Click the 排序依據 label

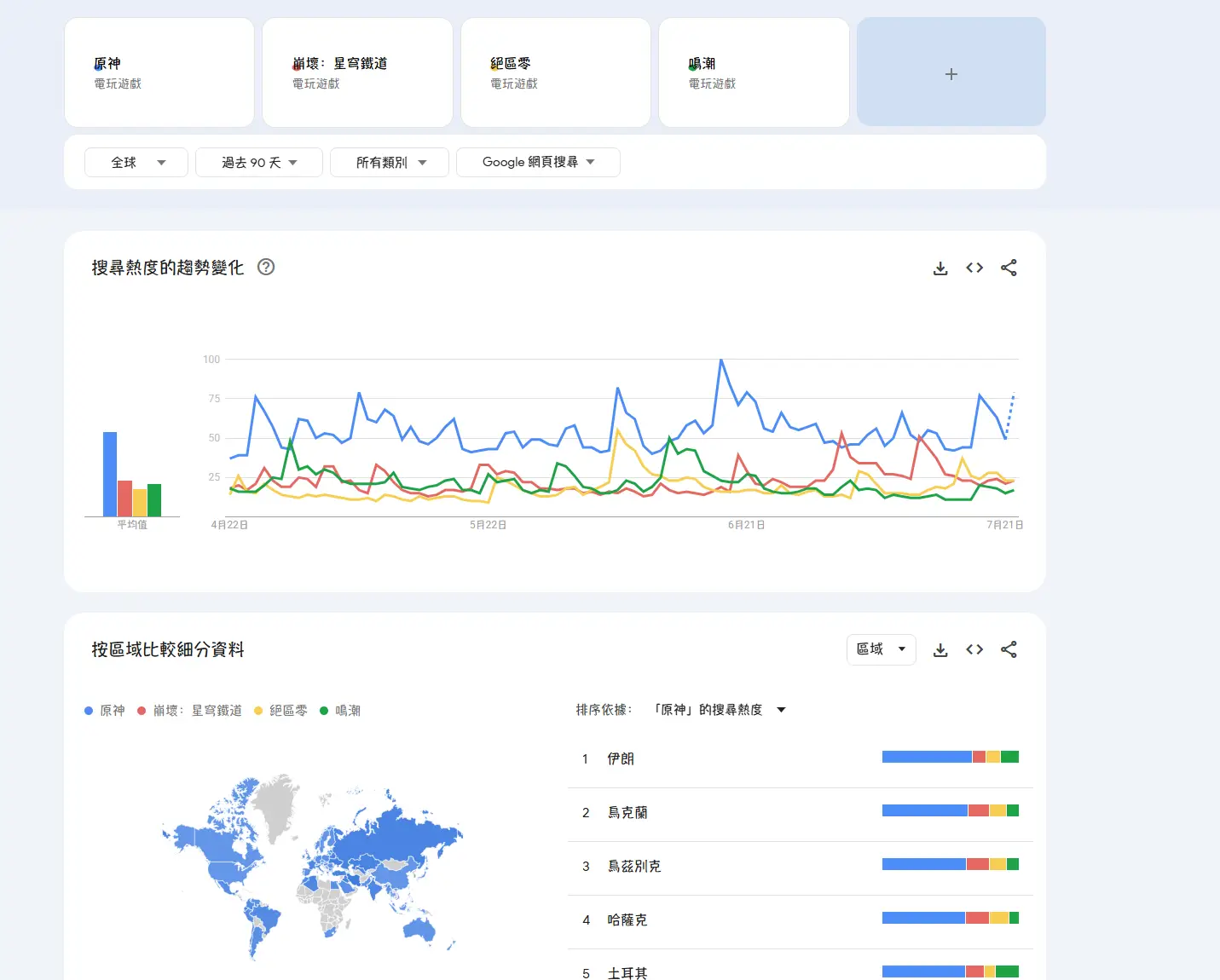[x=604, y=710]
